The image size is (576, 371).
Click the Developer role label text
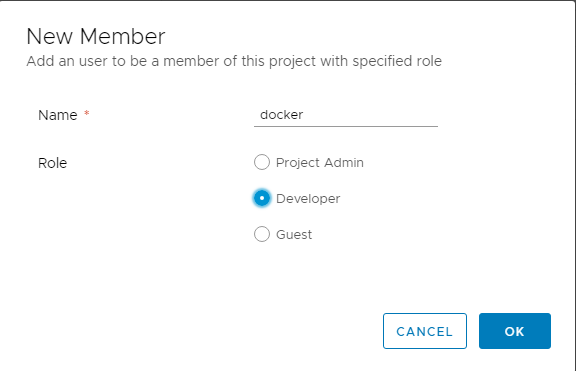(x=308, y=199)
